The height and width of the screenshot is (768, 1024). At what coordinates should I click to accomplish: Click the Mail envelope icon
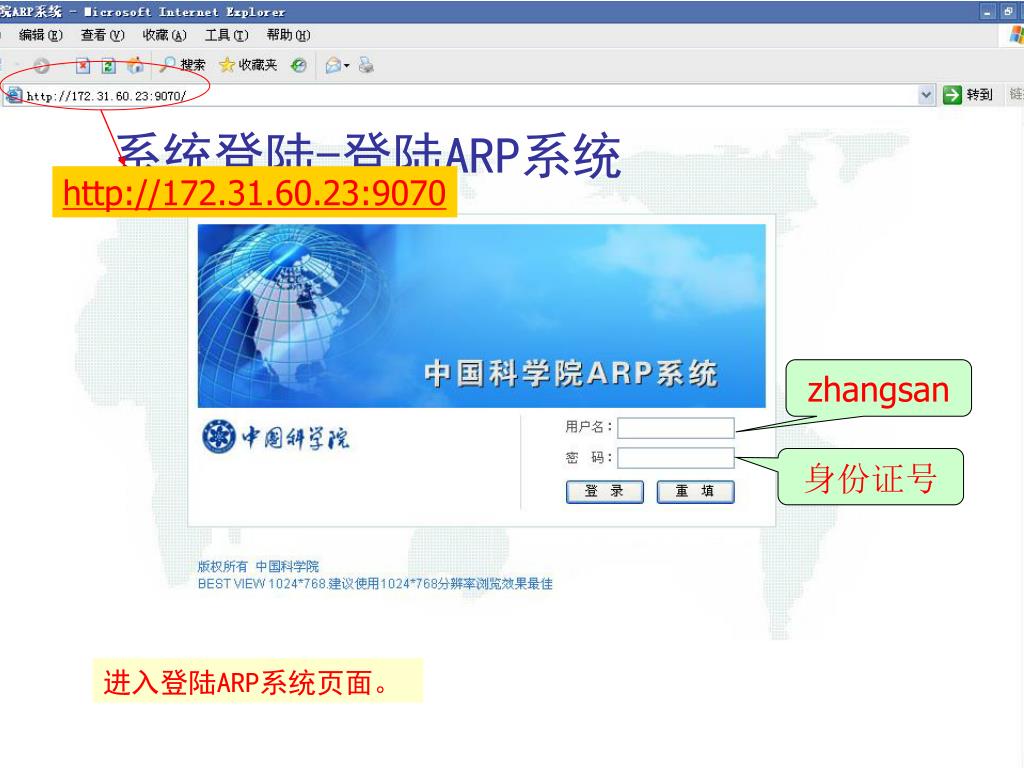click(x=333, y=65)
